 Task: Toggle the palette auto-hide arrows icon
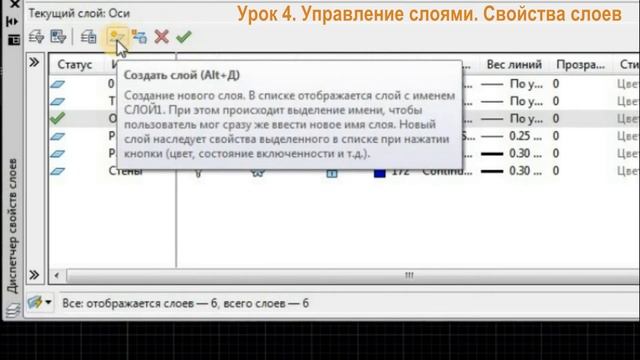13,21
